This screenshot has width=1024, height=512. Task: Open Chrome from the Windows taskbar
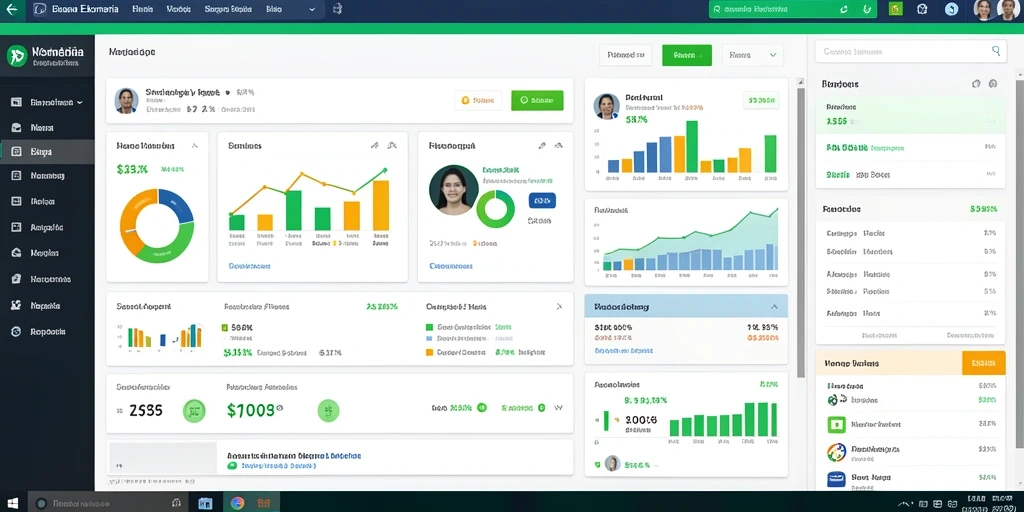click(x=238, y=503)
